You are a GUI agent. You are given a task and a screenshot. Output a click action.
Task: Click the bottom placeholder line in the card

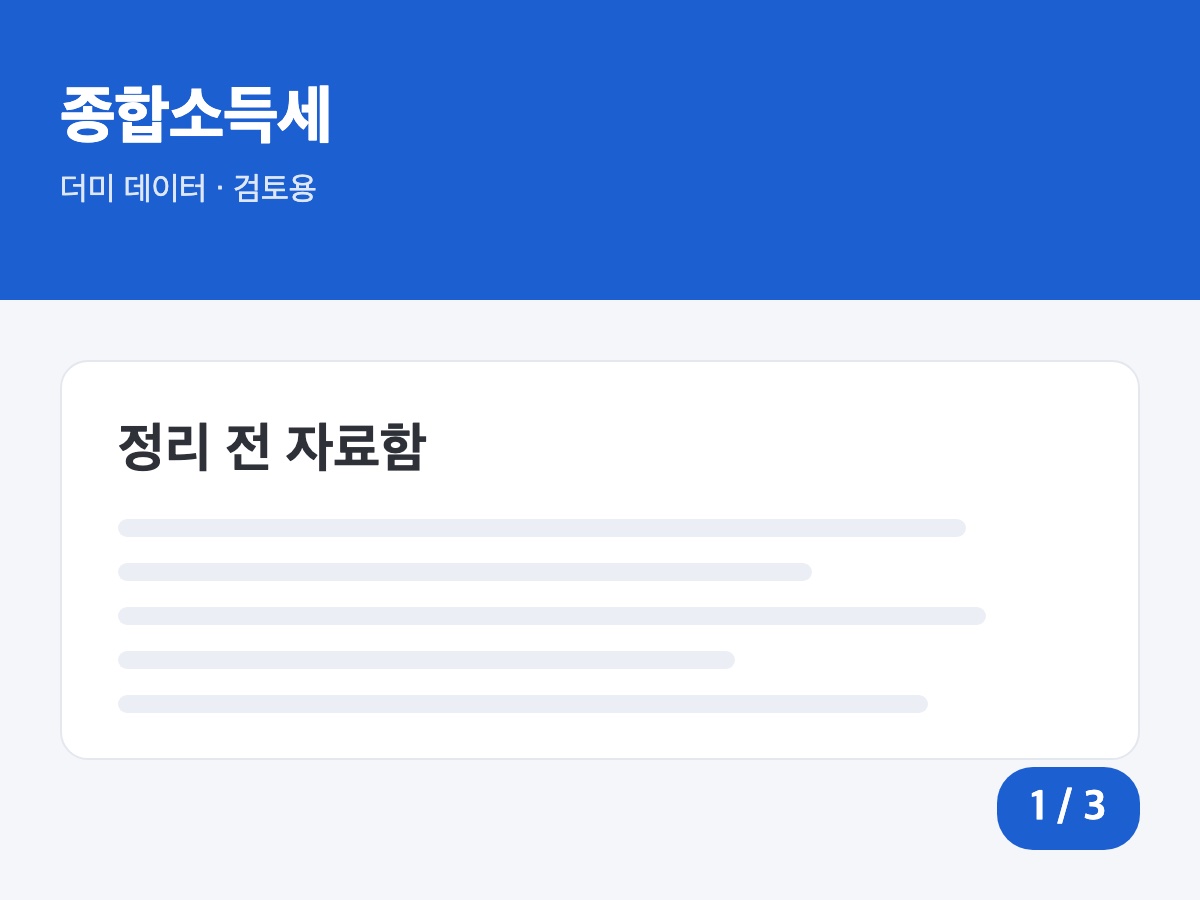523,704
